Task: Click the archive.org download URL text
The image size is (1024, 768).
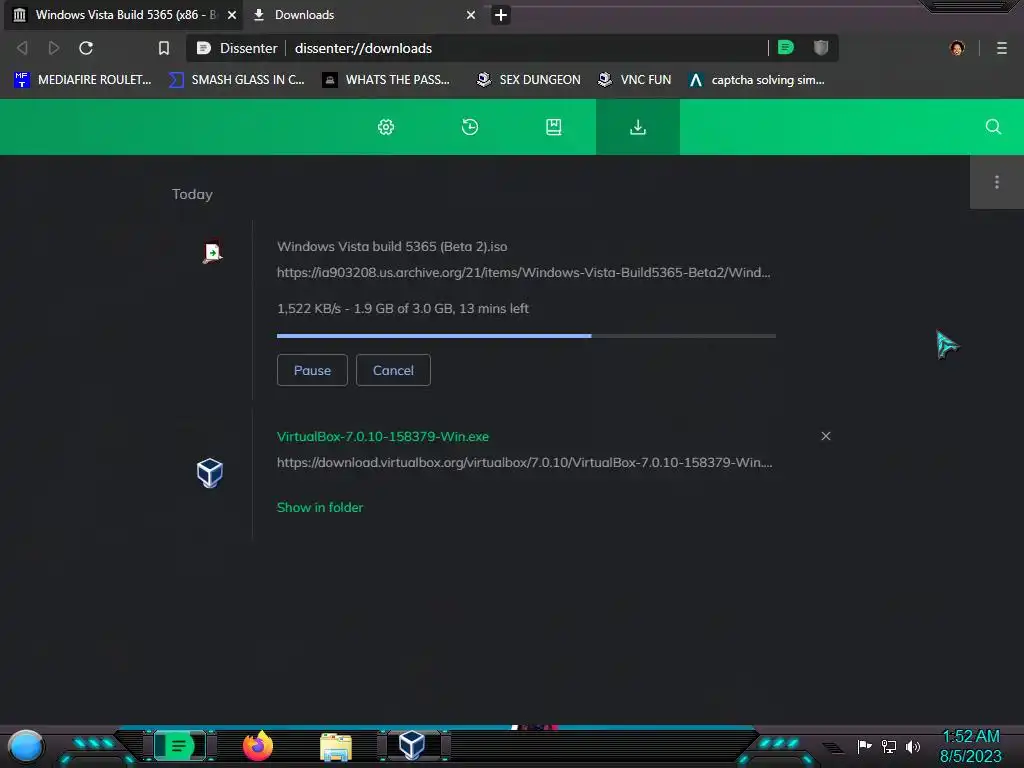Action: [x=524, y=272]
